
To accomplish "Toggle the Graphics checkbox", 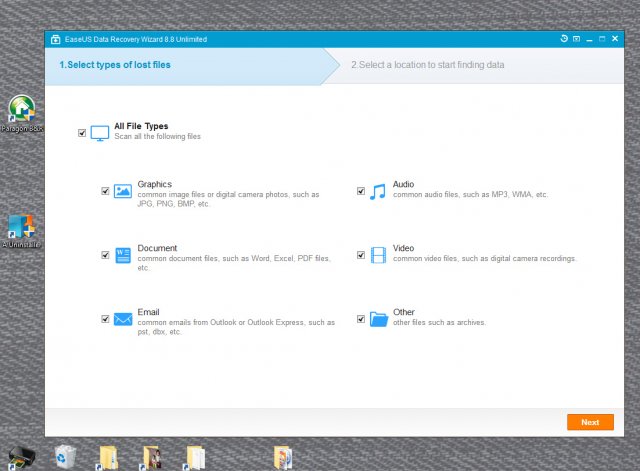I will click(105, 191).
